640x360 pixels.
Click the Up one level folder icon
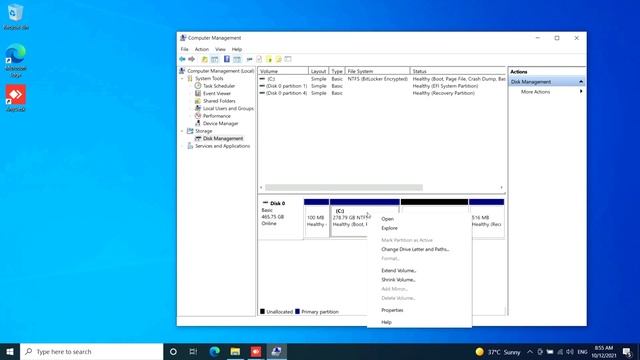coord(204,59)
